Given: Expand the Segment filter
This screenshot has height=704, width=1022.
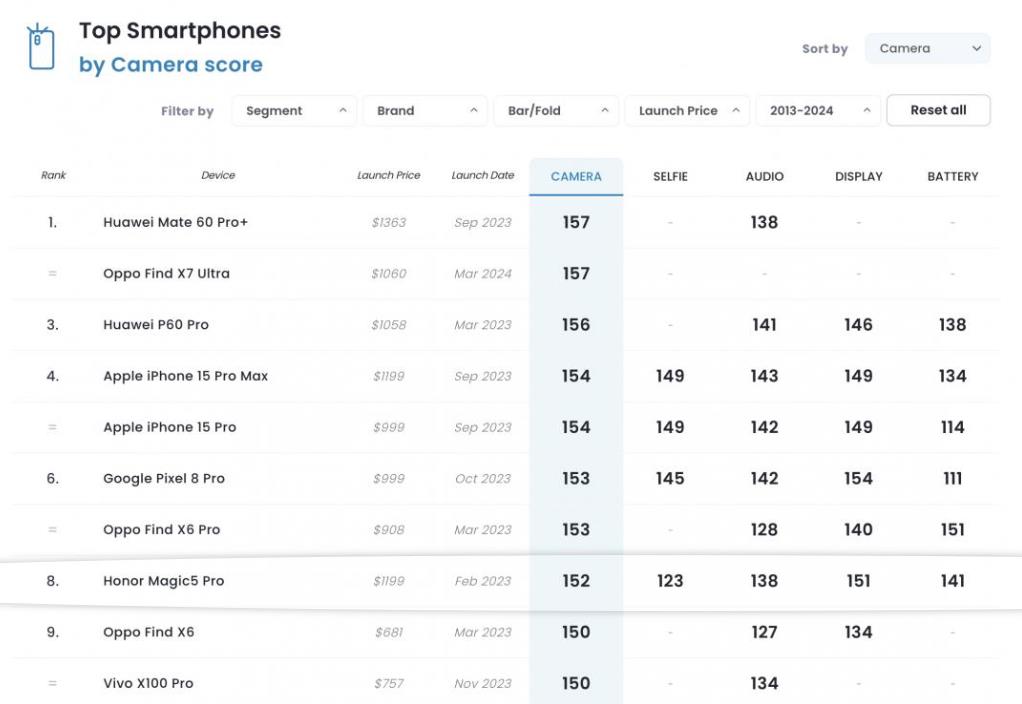Looking at the screenshot, I should tap(294, 111).
